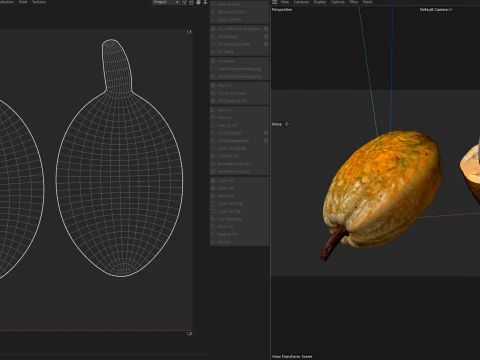Click the Cycle UV CW icon
This screenshot has height=360, width=480.
[213, 211]
